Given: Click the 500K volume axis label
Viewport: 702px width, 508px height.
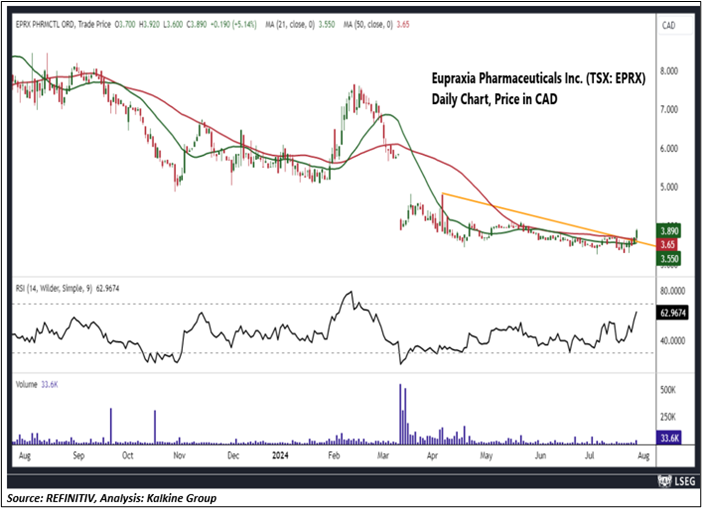Looking at the screenshot, I should click(x=668, y=390).
